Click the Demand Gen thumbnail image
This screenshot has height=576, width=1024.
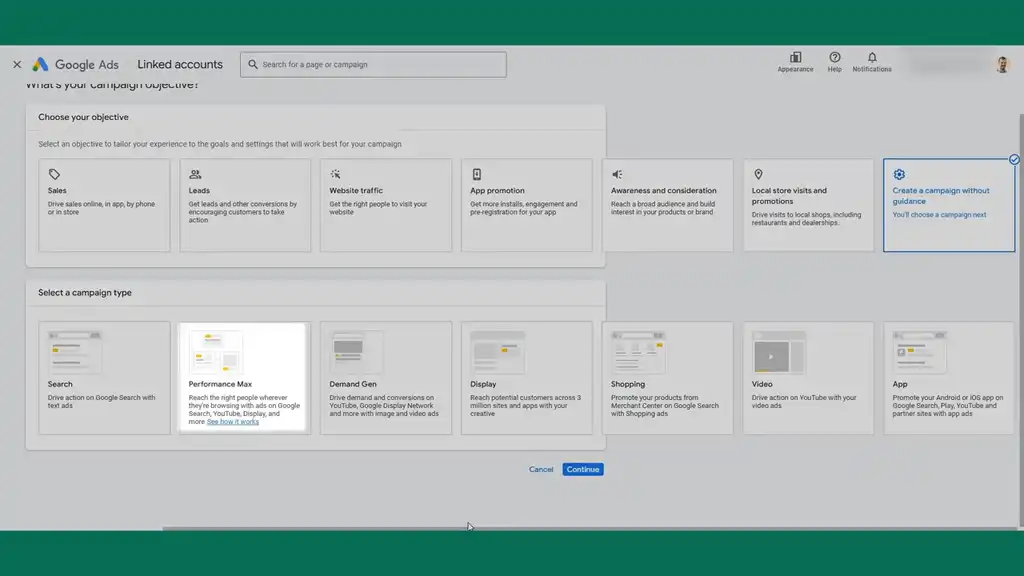click(x=357, y=352)
